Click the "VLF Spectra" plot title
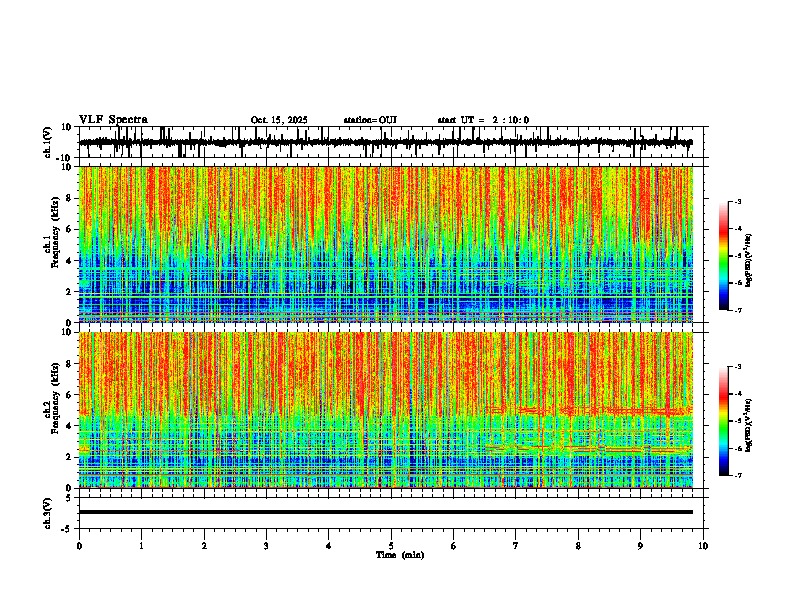Viewport: 792px width, 612px height. pos(113,120)
